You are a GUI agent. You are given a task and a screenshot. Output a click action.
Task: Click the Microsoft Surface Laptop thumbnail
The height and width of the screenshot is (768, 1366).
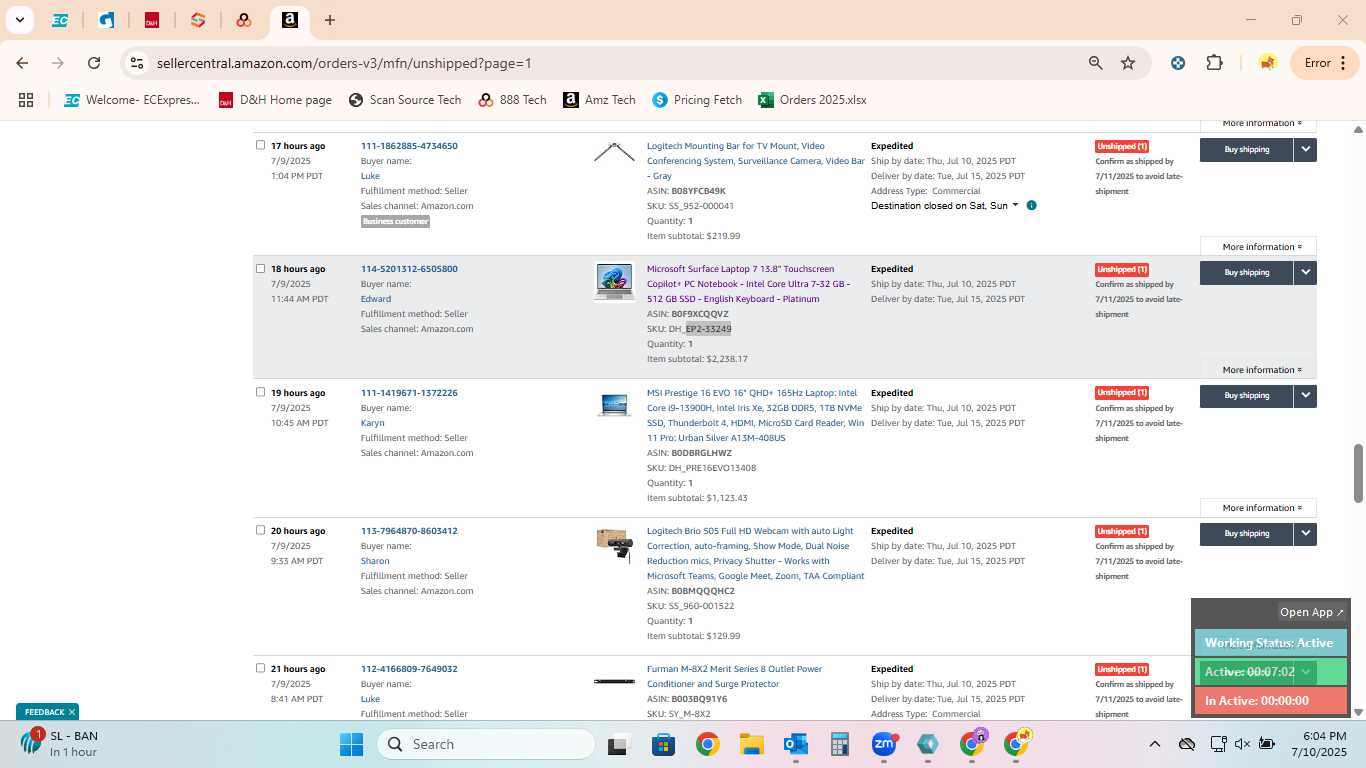tap(614, 281)
